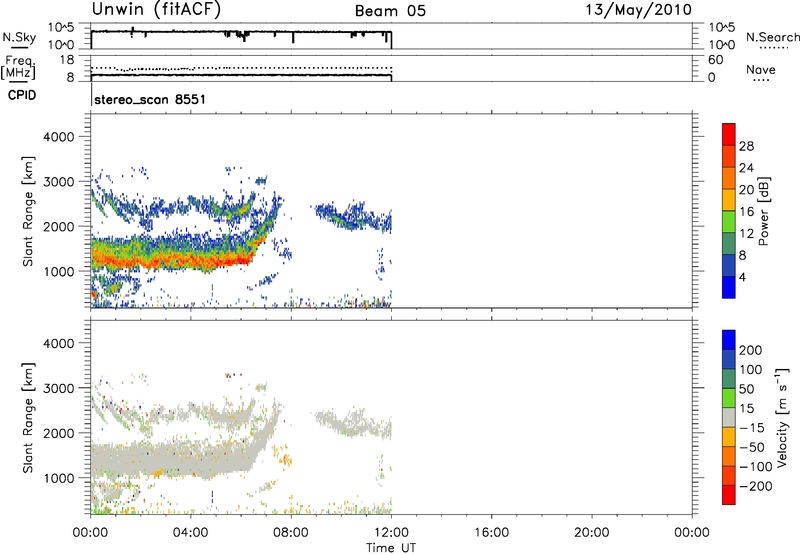Click the 1000 tick on the power panel
The image size is (800, 554).
click(59, 271)
